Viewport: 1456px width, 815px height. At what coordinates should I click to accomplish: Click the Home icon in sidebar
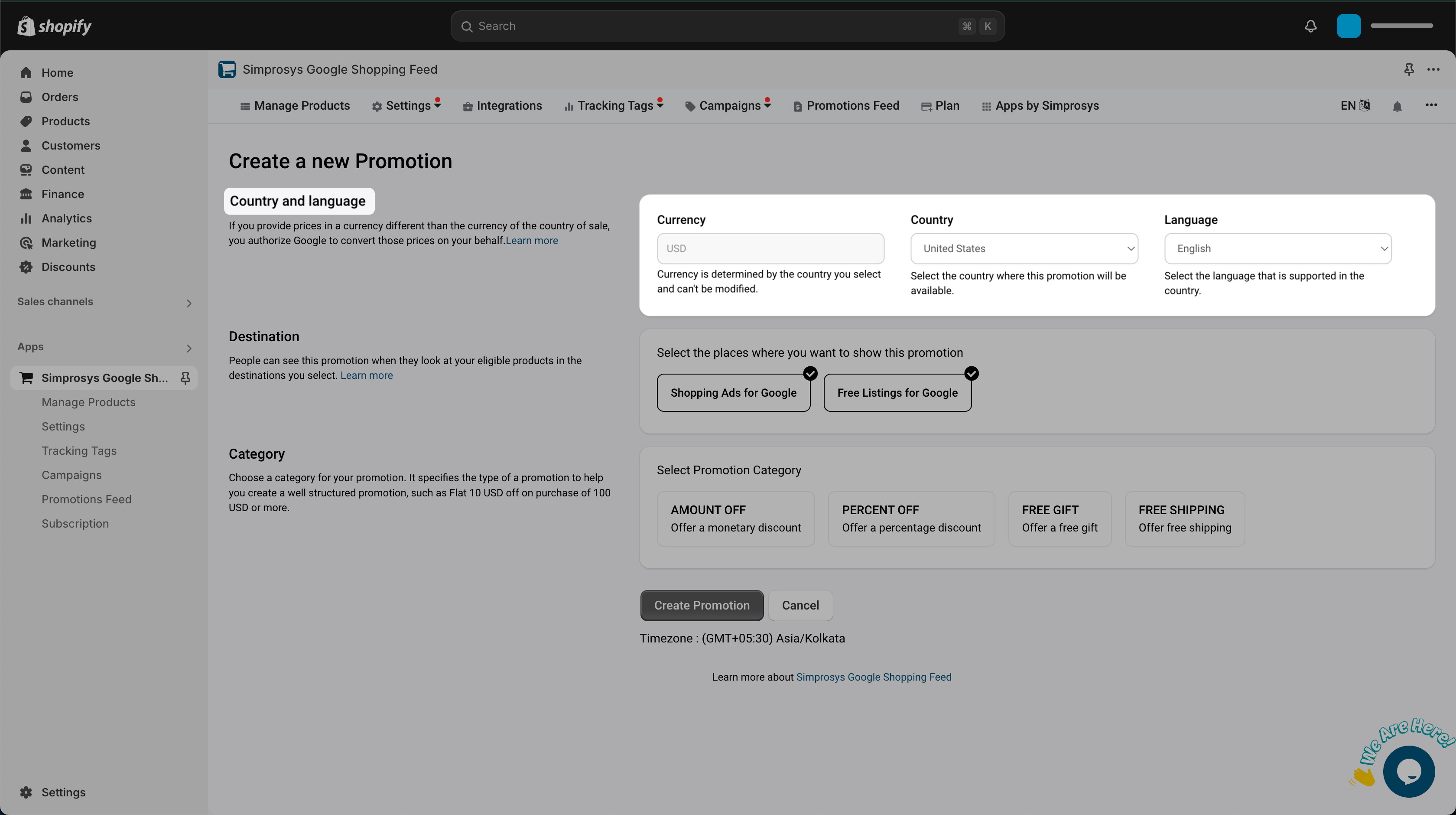[26, 73]
